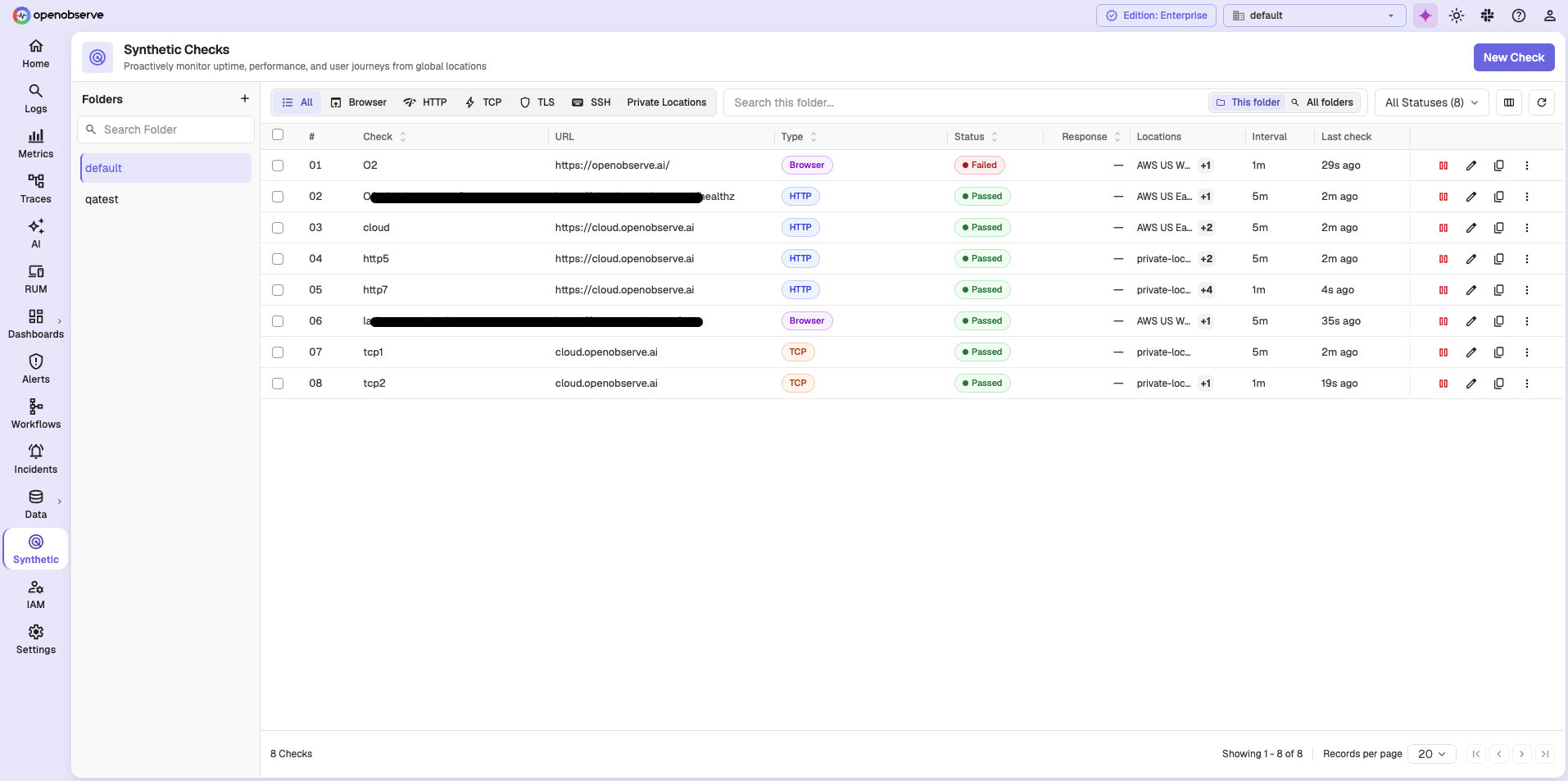This screenshot has width=1568, height=781.
Task: Select the cloud check row checkbox
Action: click(278, 228)
